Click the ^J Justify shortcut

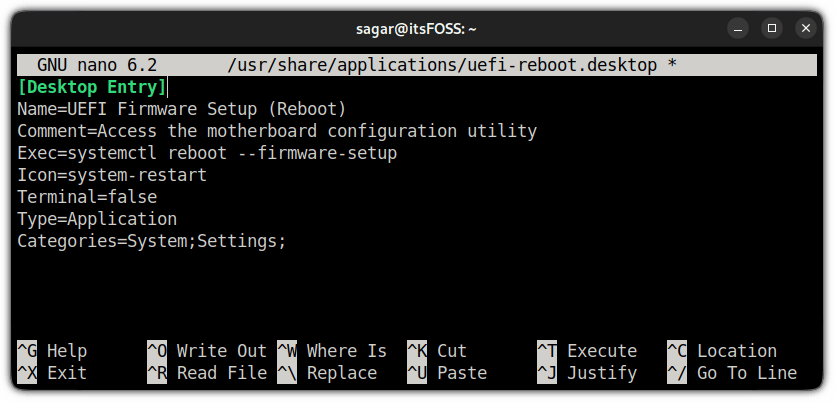[x=587, y=373]
